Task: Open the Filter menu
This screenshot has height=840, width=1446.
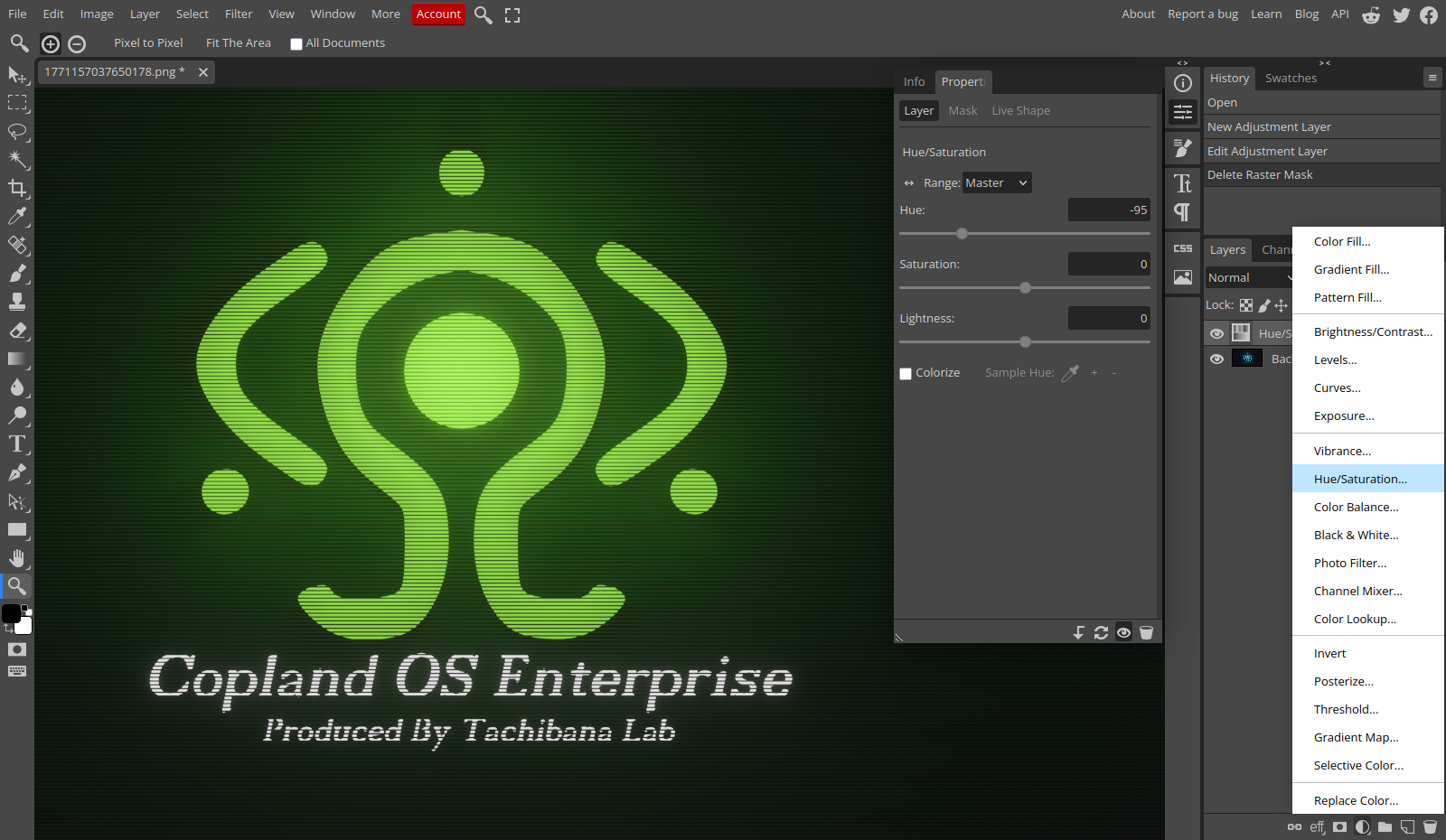Action: click(239, 14)
